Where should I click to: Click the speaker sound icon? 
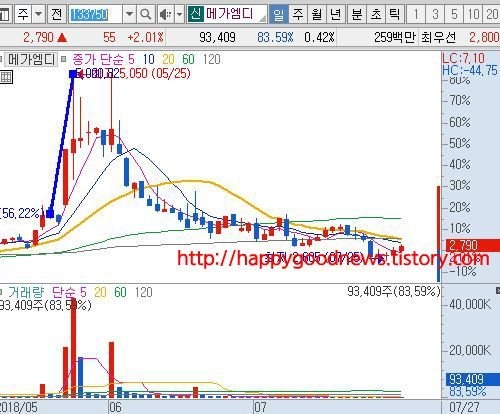[x=165, y=14]
